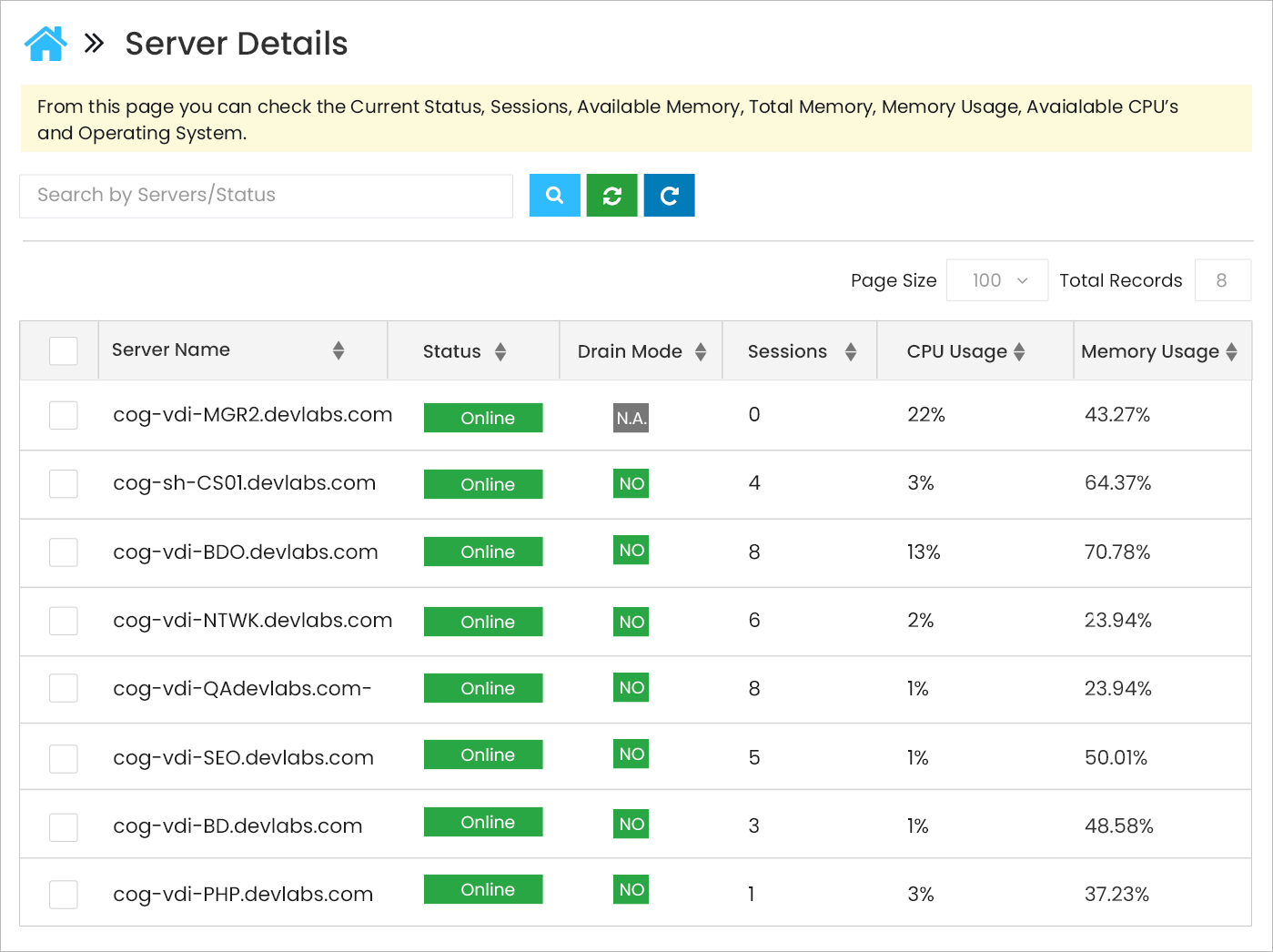Click the Total Records value box
Viewport: 1273px width, 952px height.
click(x=1222, y=280)
